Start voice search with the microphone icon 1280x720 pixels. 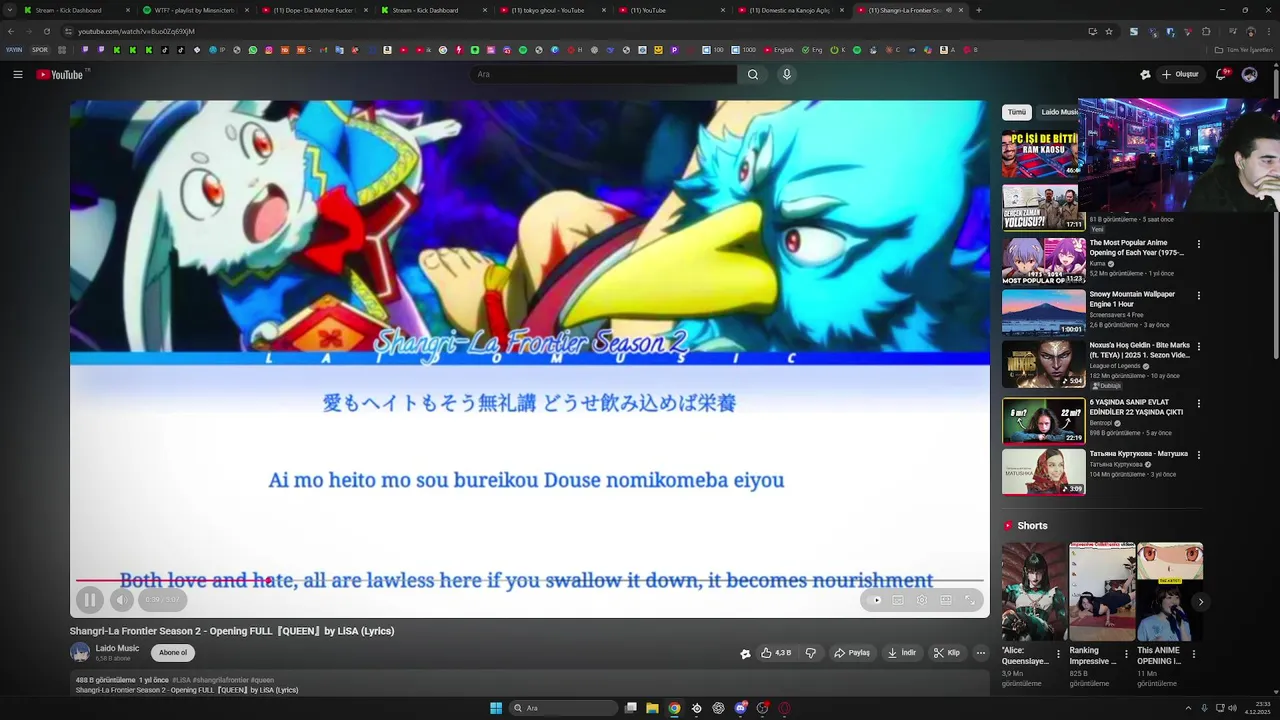[x=787, y=74]
